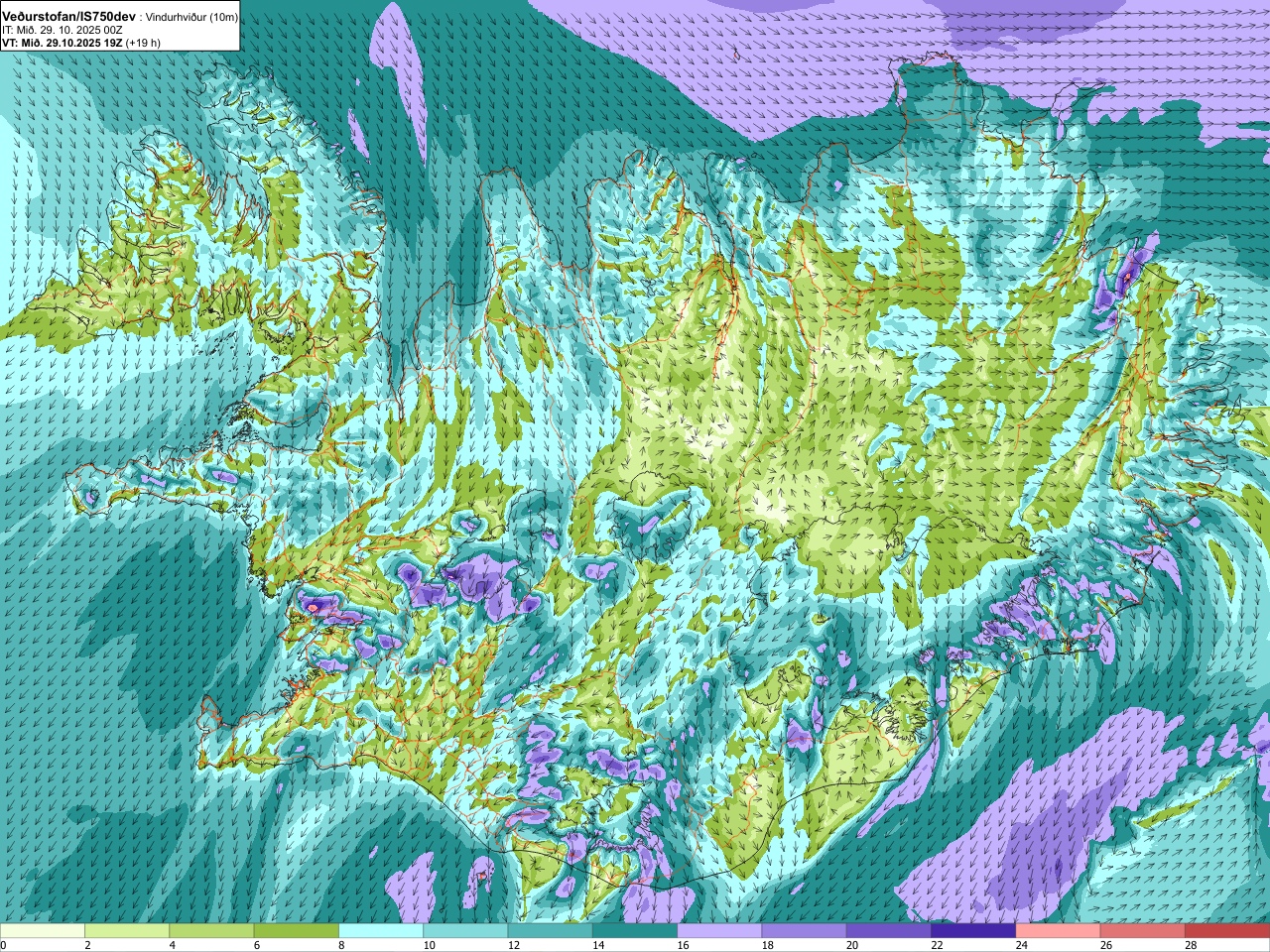Click the Vindurhviður (10m) parameter label
The width and height of the screenshot is (1270, 952).
coord(191,17)
